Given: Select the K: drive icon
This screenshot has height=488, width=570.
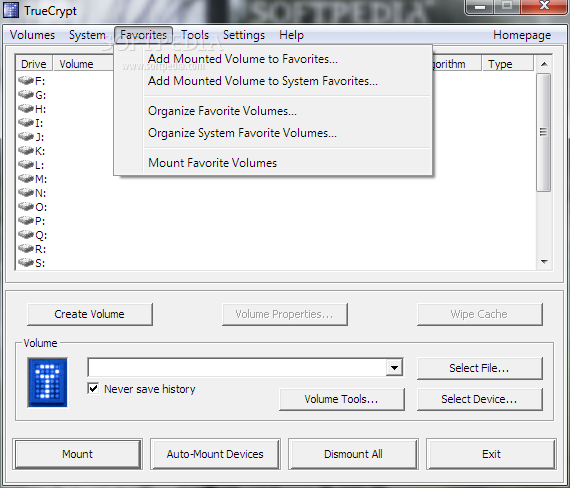Looking at the screenshot, I should coord(26,150).
